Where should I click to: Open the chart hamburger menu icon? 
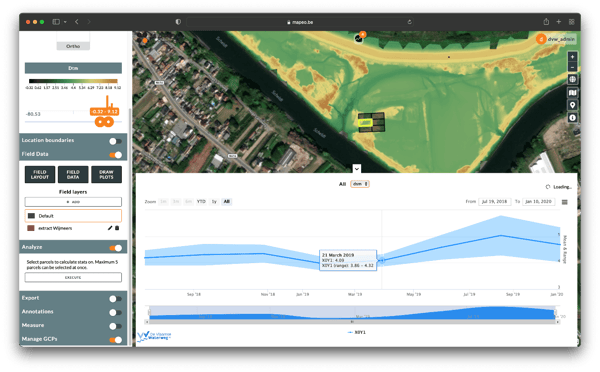564,202
